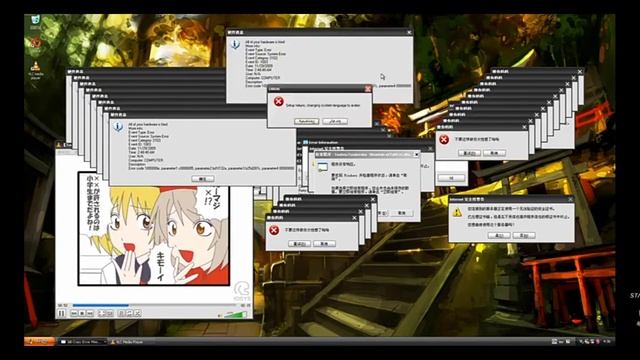Click VLC's previous track button
The image size is (640, 360).
pos(74,313)
